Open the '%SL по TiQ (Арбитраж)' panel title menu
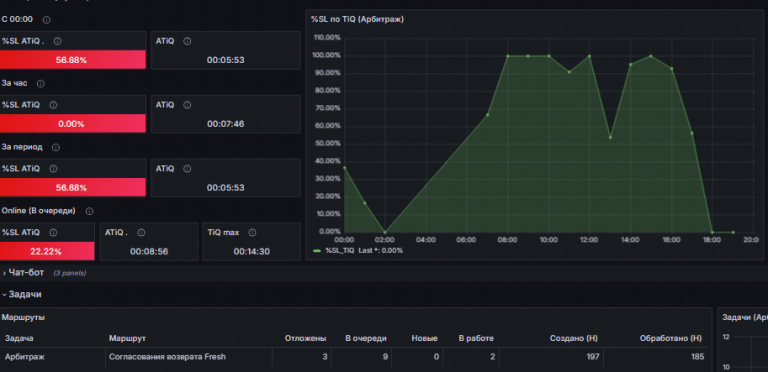Image resolution: width=768 pixels, height=372 pixels. pyautogui.click(x=357, y=20)
